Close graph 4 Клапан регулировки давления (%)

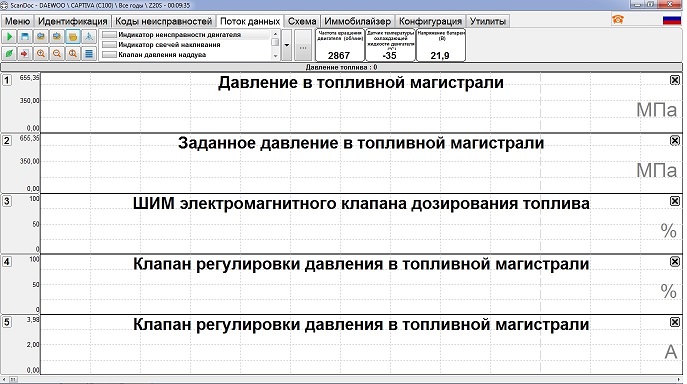click(675, 261)
